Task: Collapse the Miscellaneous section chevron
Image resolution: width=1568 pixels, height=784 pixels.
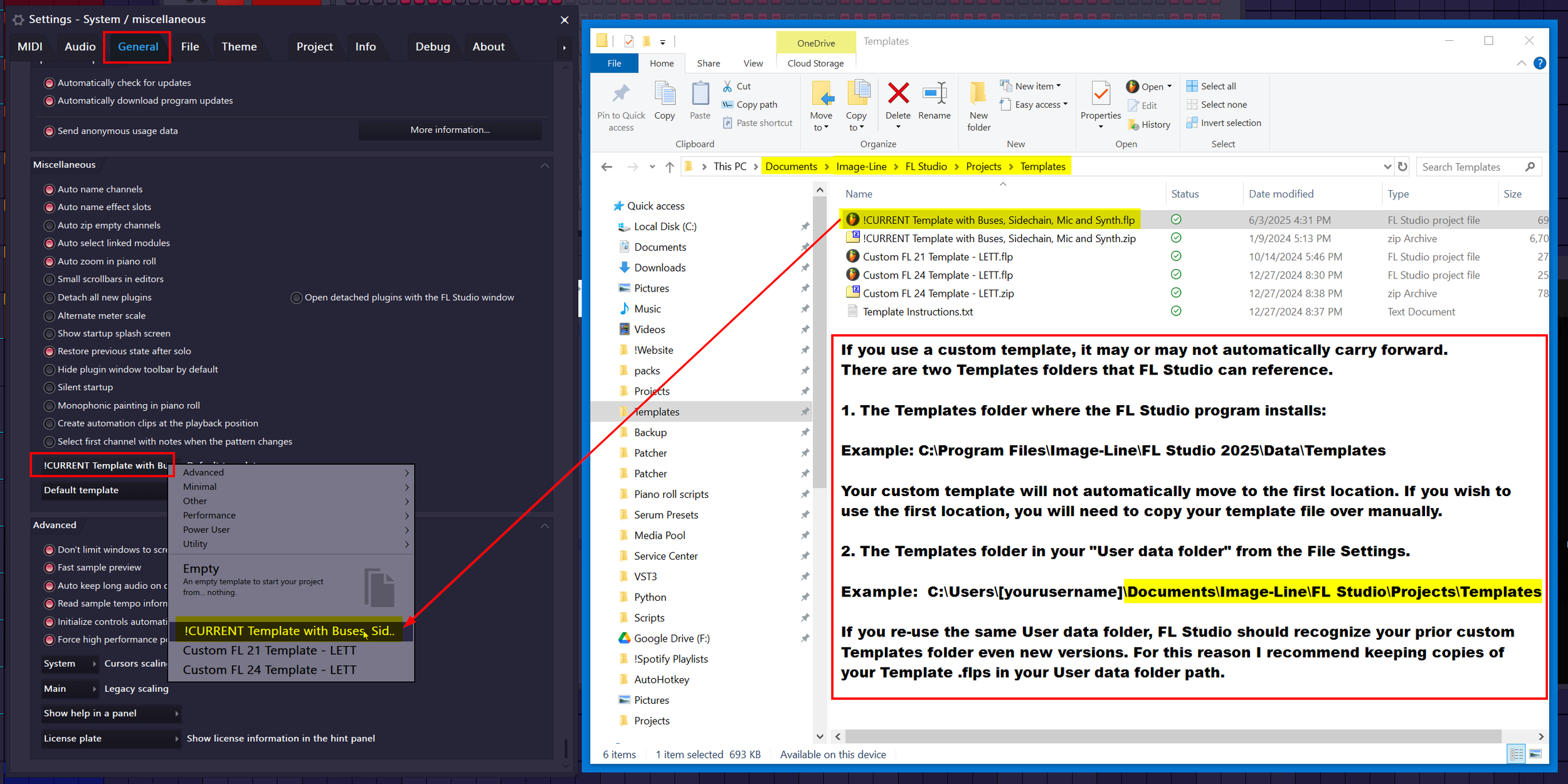Action: [544, 166]
